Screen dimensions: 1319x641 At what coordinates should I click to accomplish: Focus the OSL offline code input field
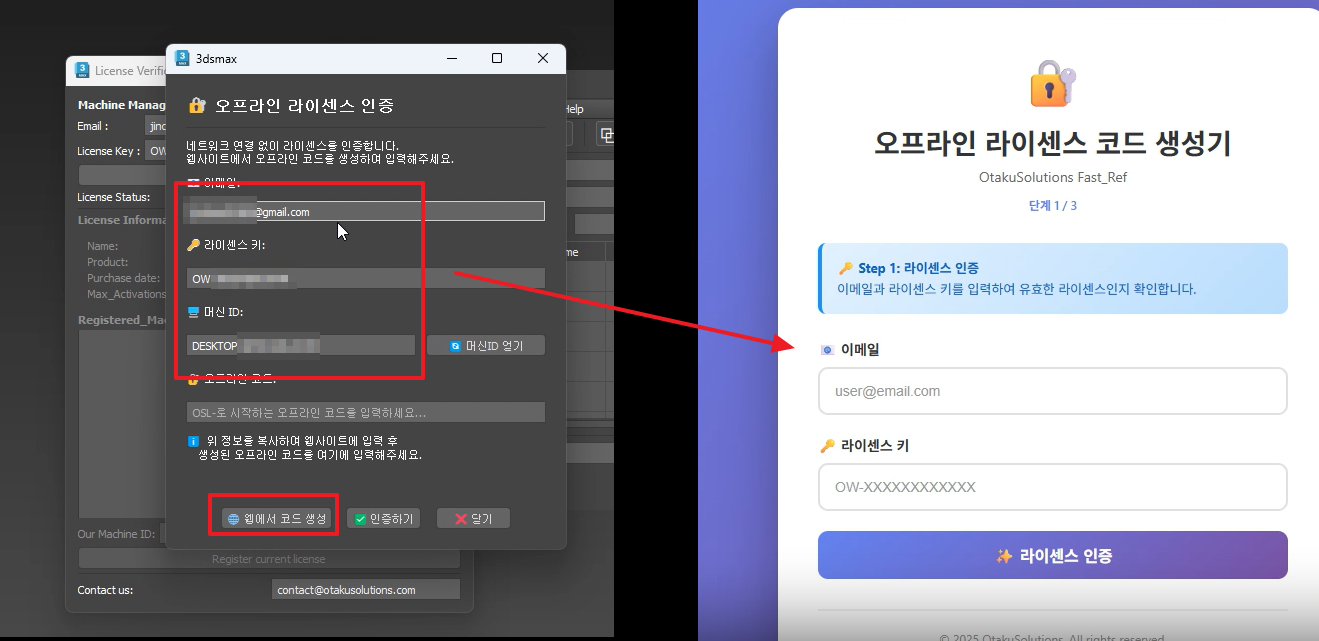pos(366,412)
